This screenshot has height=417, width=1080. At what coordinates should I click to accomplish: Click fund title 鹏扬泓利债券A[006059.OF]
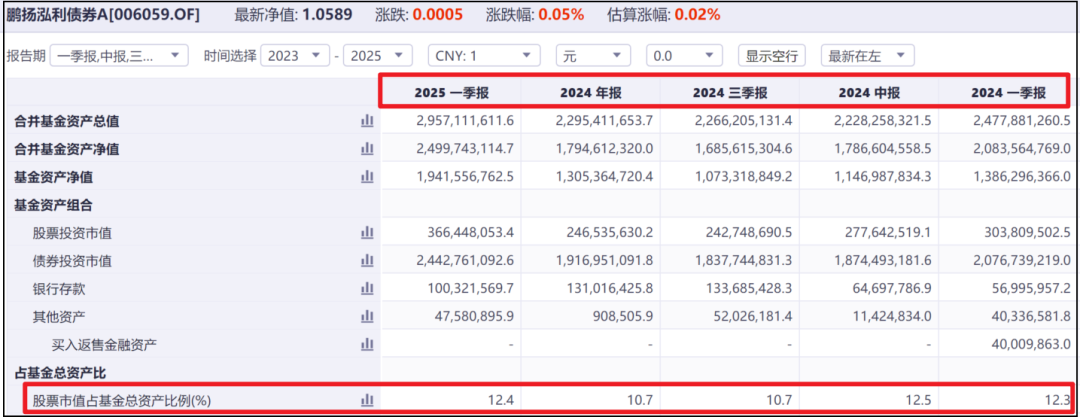(x=103, y=14)
